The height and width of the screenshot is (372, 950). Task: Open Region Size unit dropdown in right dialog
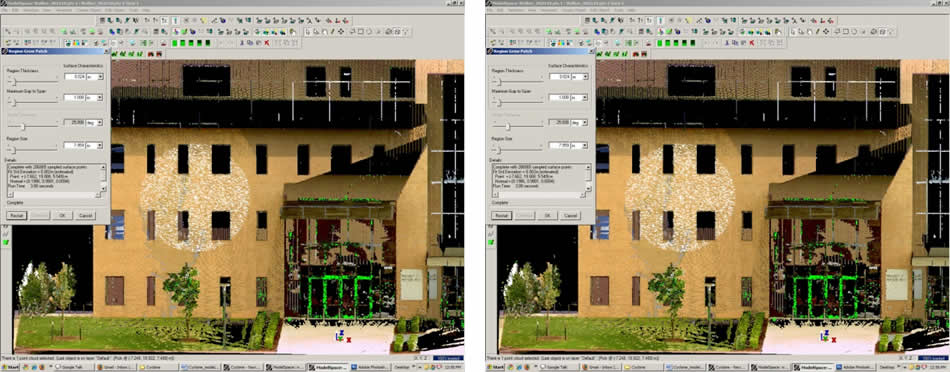pyautogui.click(x=580, y=145)
